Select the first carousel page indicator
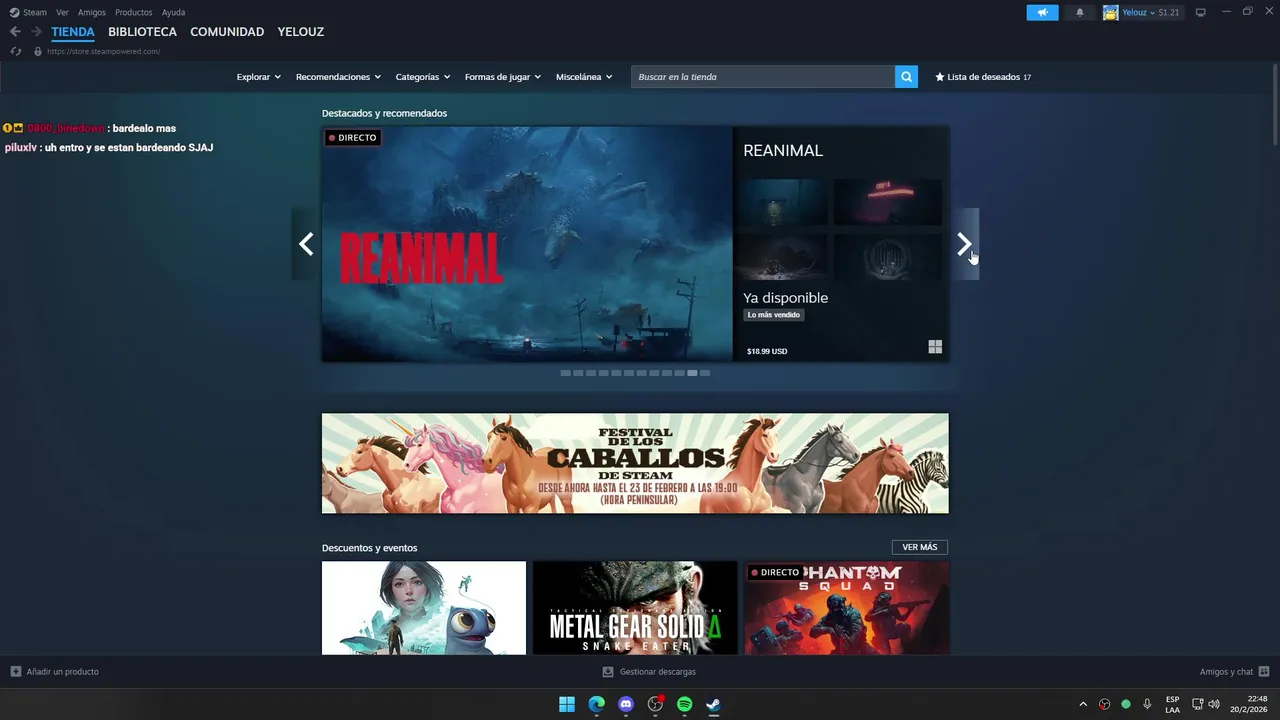The height and width of the screenshot is (720, 1280). coord(565,373)
